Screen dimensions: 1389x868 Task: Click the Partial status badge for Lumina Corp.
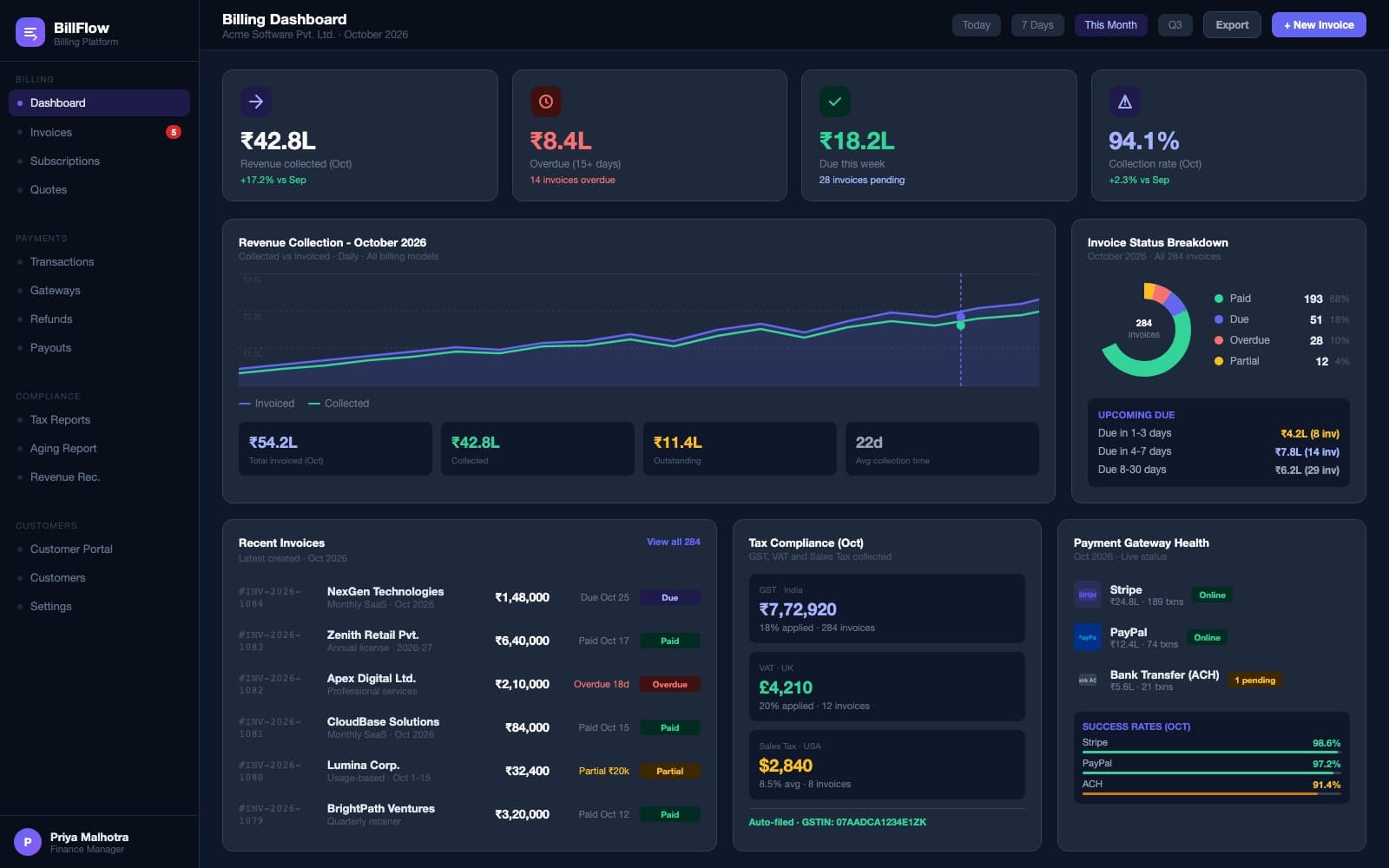(669, 771)
